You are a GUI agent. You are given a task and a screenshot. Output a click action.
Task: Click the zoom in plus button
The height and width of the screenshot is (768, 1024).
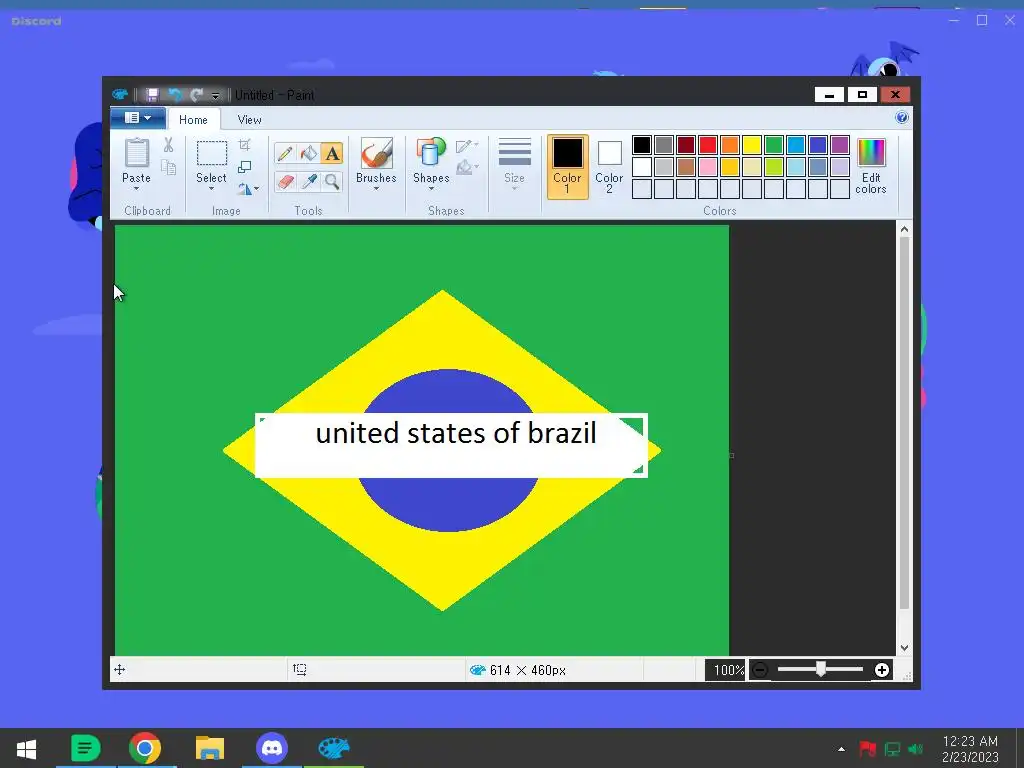[x=882, y=669]
